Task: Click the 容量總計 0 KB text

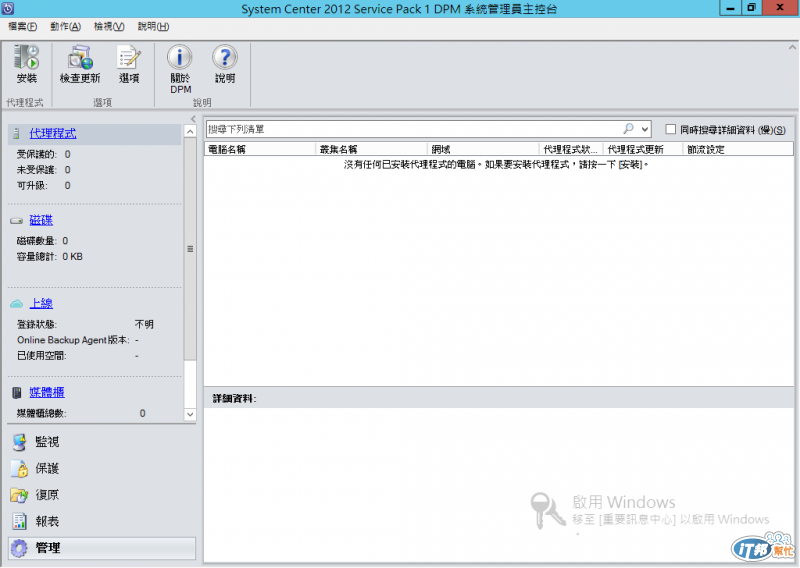Action: [49, 257]
